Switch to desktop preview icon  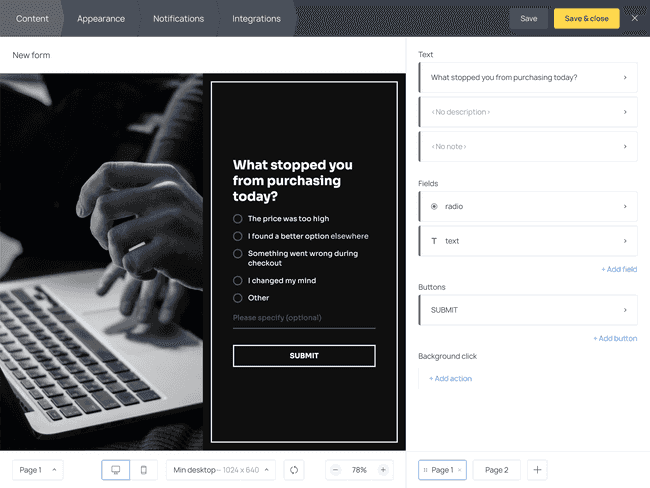[116, 470]
